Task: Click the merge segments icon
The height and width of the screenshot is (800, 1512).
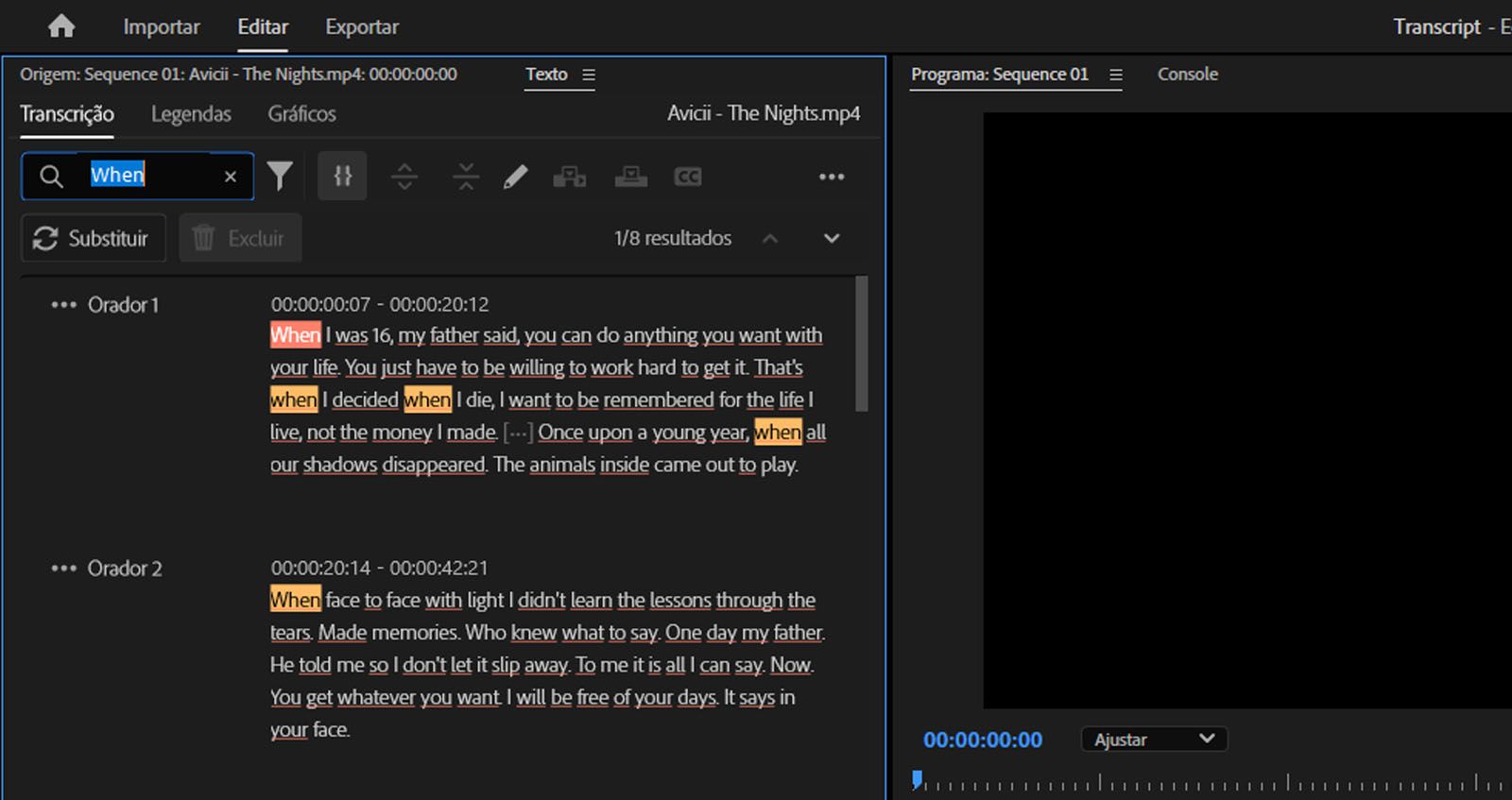Action: click(x=466, y=177)
